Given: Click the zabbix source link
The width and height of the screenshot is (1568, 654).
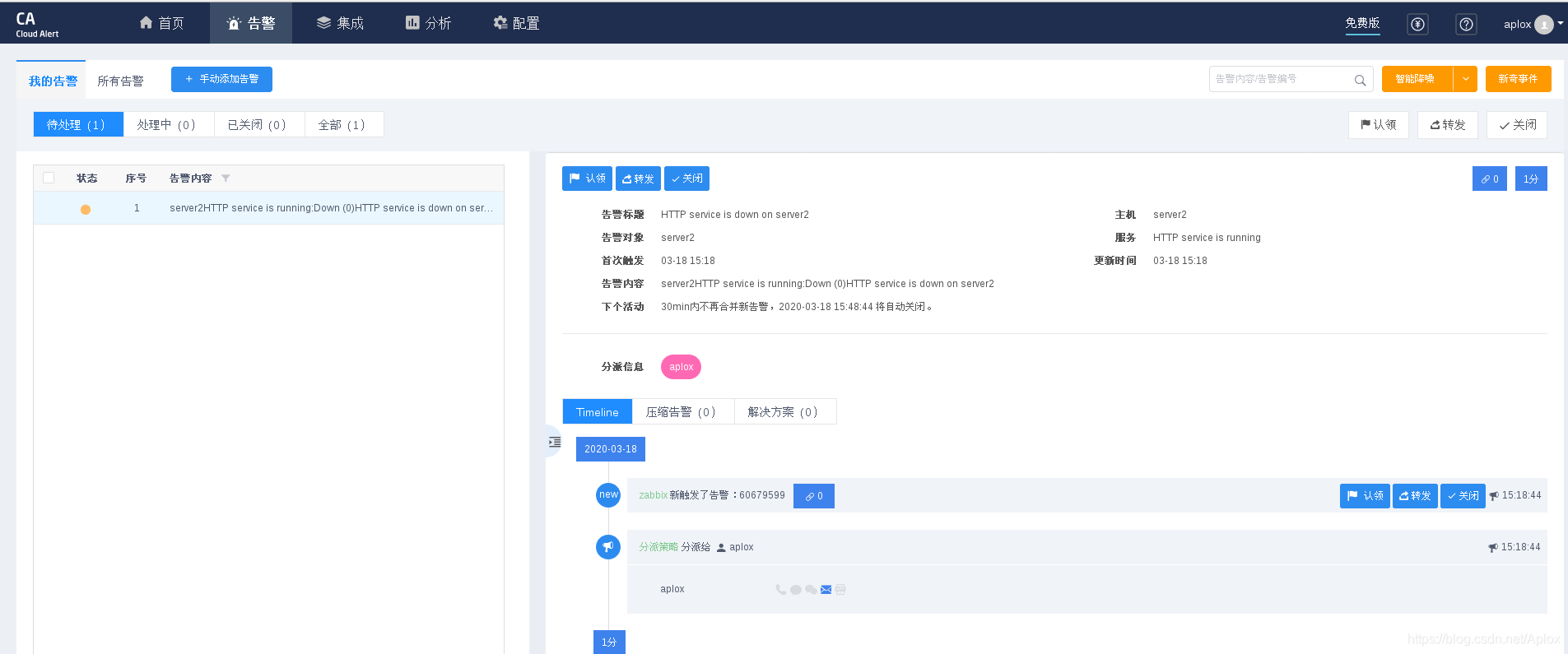Looking at the screenshot, I should point(654,495).
